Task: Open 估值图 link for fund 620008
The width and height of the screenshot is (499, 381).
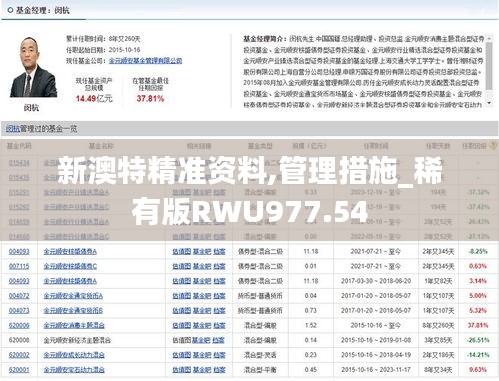Action: click(181, 340)
